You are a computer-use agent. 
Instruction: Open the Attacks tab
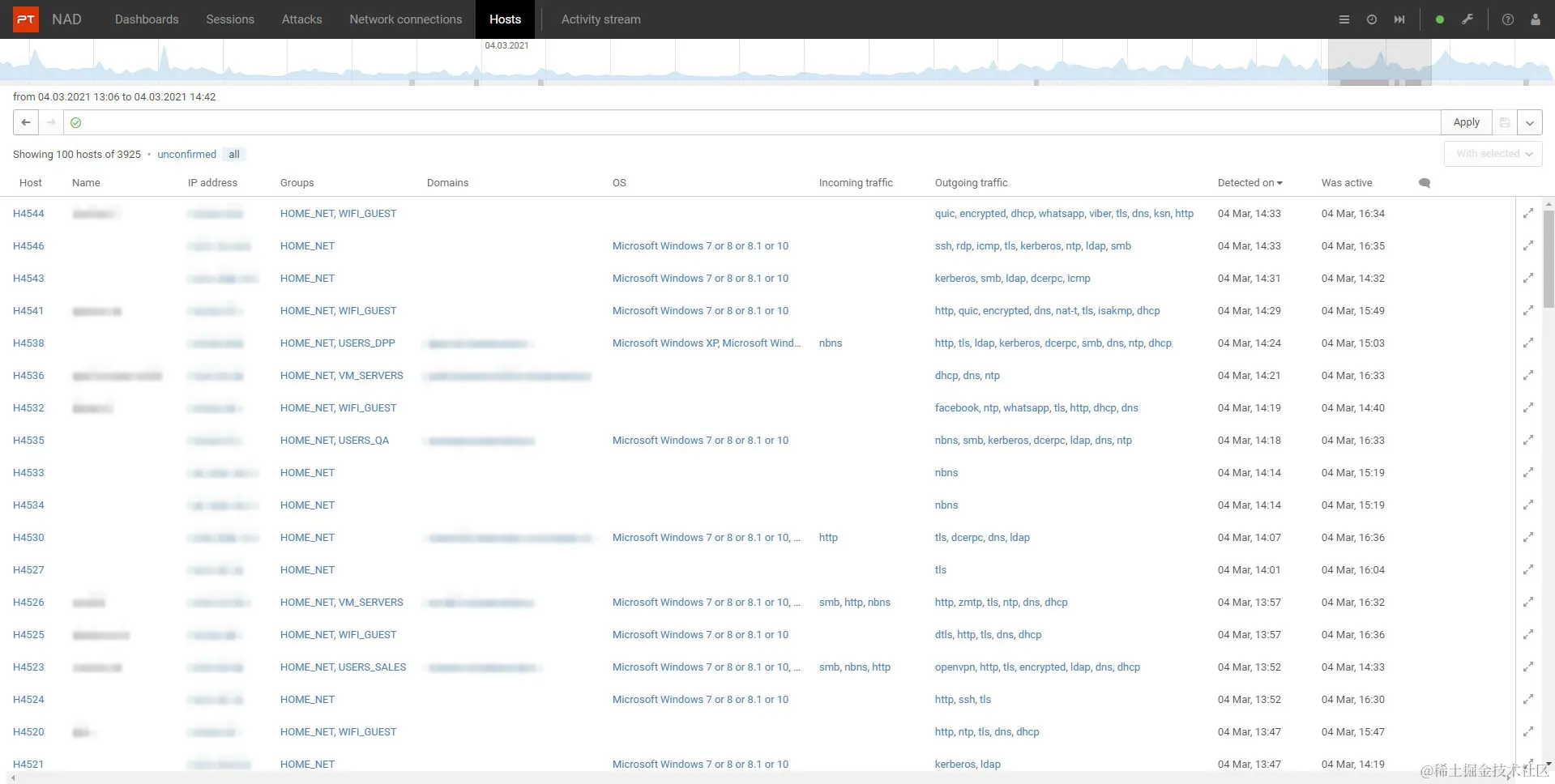[301, 19]
